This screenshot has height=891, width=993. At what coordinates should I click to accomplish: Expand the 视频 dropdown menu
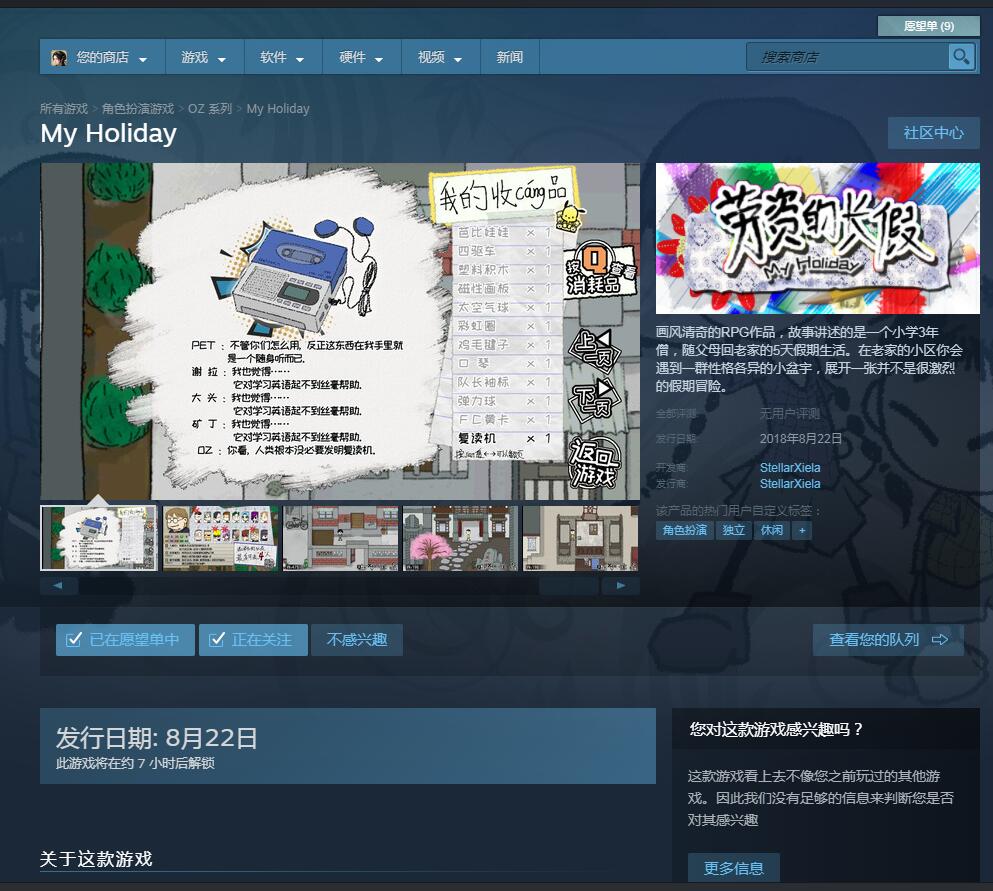click(441, 57)
